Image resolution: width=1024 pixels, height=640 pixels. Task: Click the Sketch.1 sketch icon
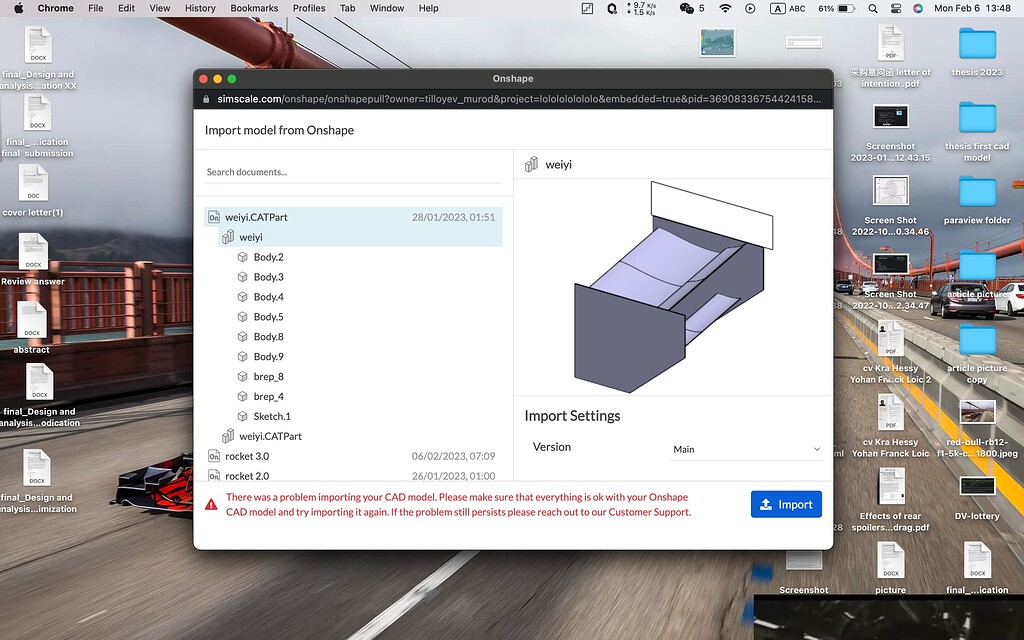coord(241,416)
